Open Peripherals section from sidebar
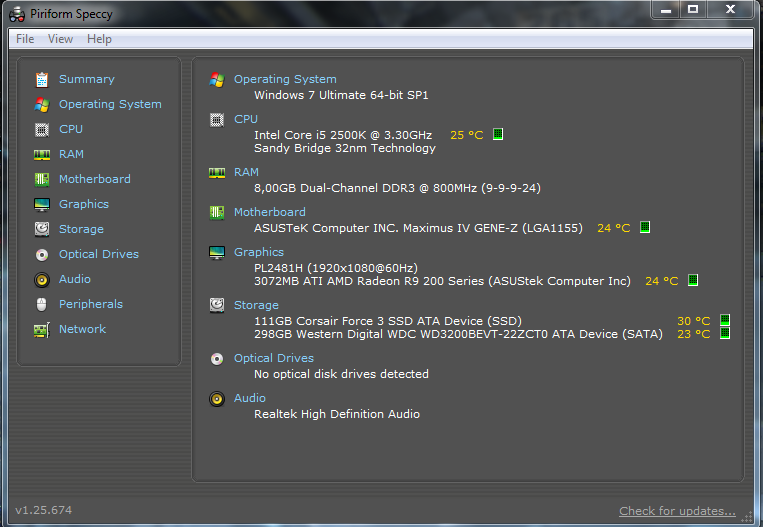The height and width of the screenshot is (527, 763). point(91,304)
